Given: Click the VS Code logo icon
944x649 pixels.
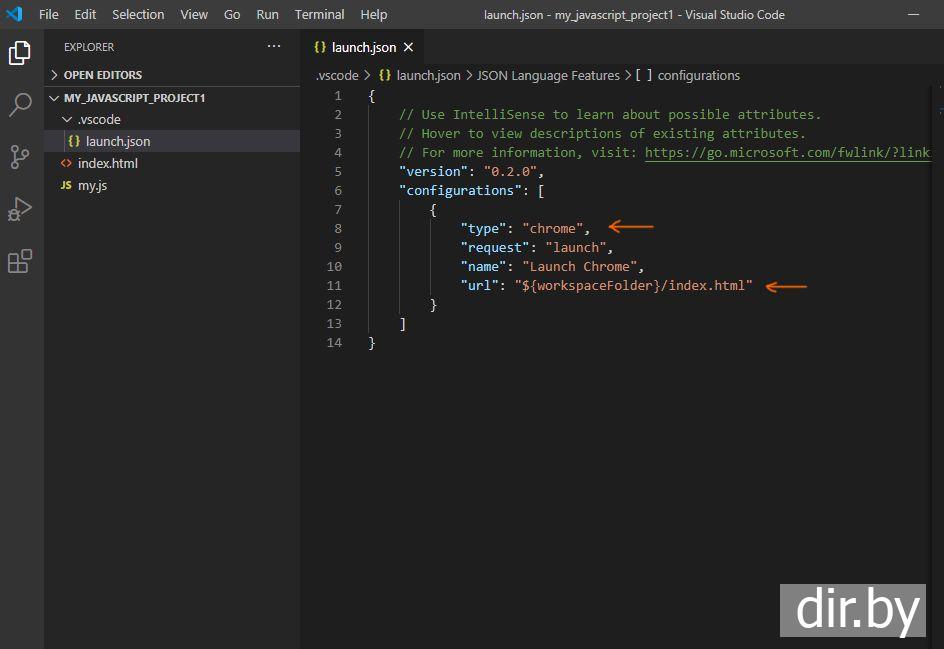Looking at the screenshot, I should 14,14.
